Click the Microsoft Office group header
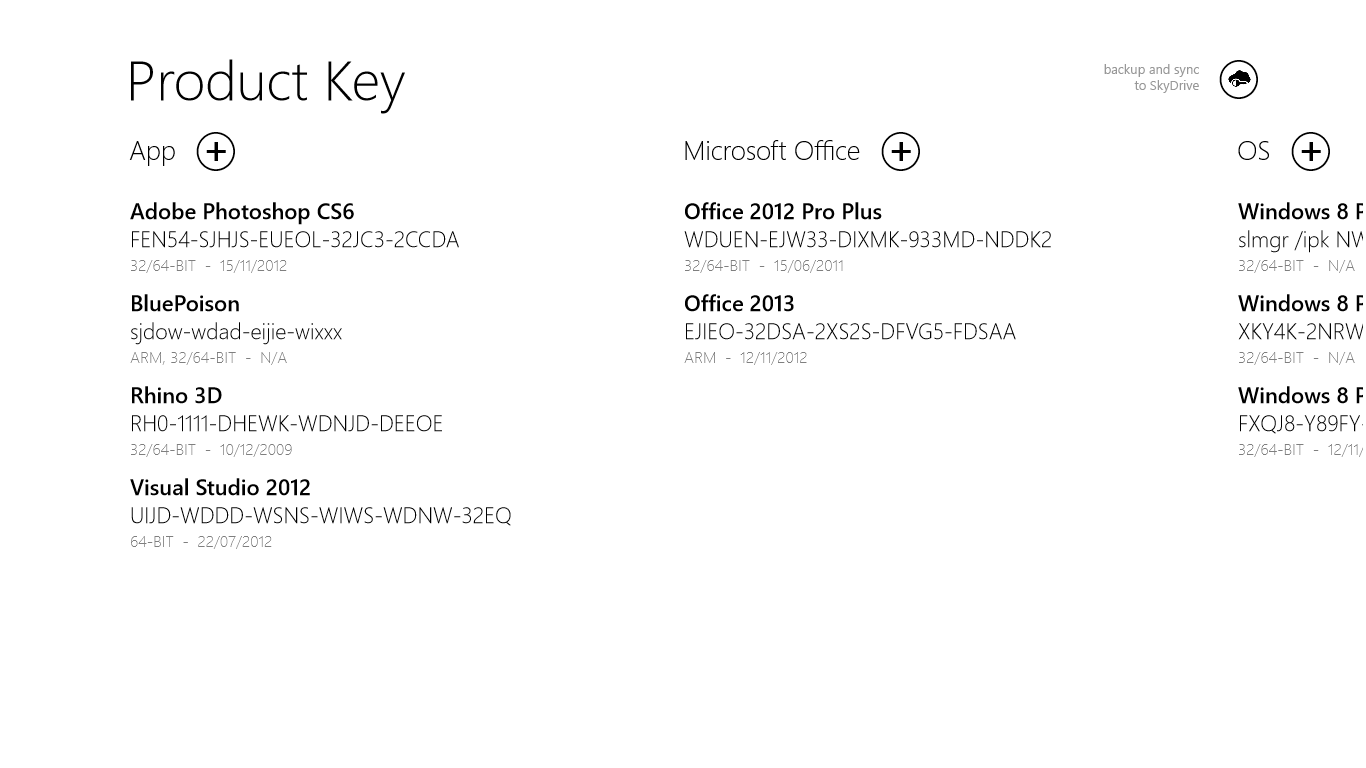 771,151
